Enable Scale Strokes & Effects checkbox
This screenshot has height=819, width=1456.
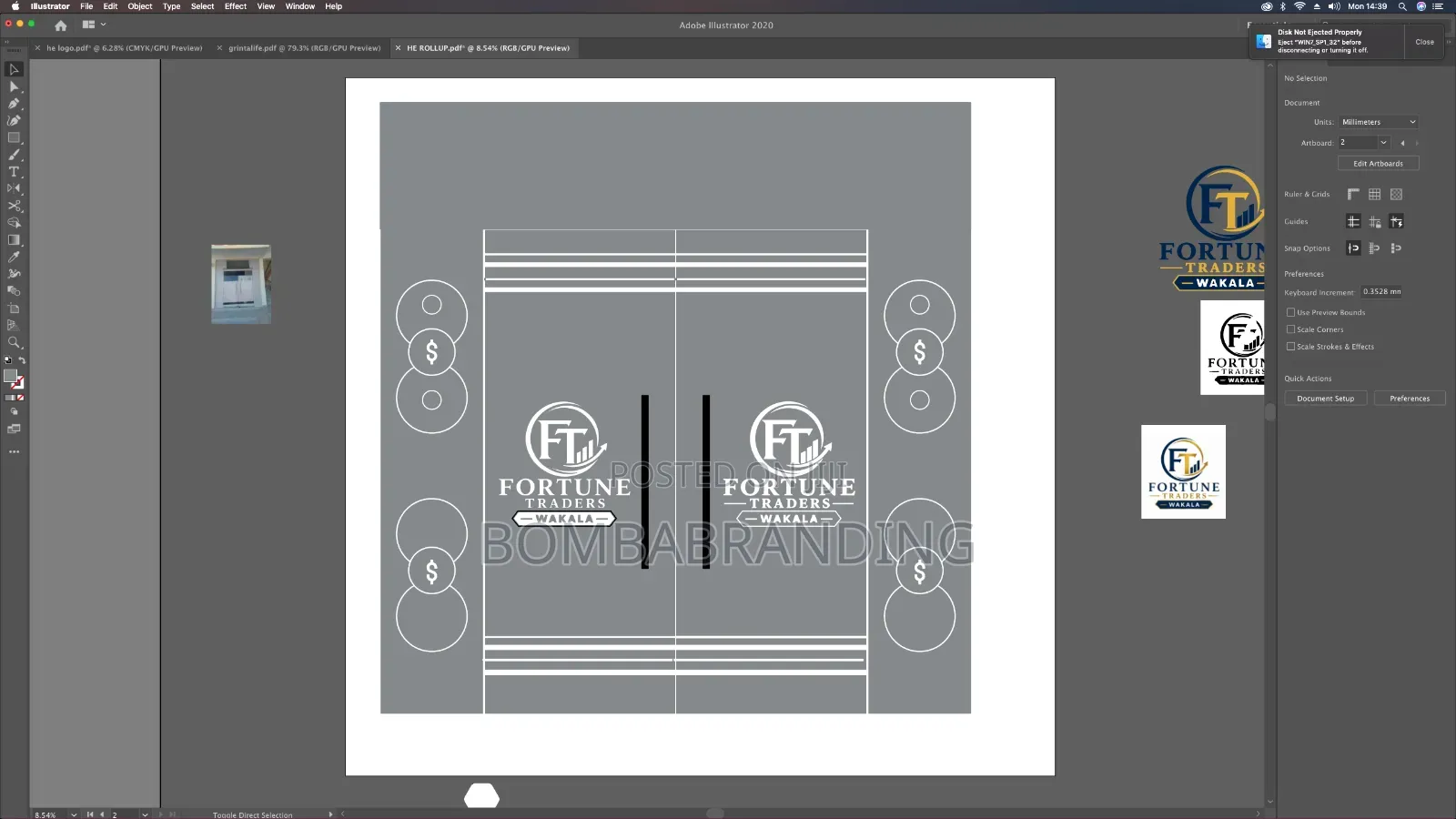1290,347
